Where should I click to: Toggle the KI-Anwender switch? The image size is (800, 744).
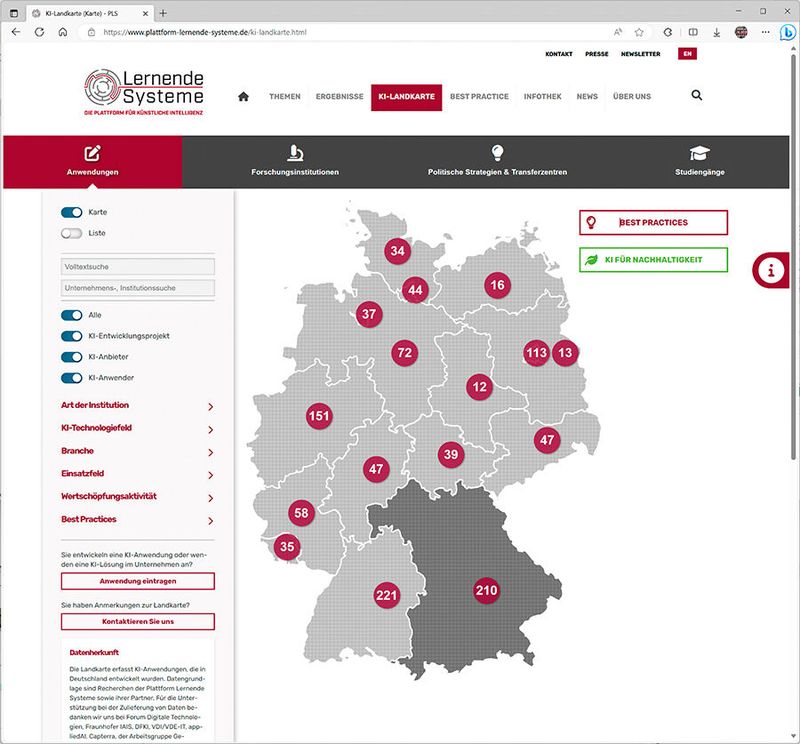71,378
